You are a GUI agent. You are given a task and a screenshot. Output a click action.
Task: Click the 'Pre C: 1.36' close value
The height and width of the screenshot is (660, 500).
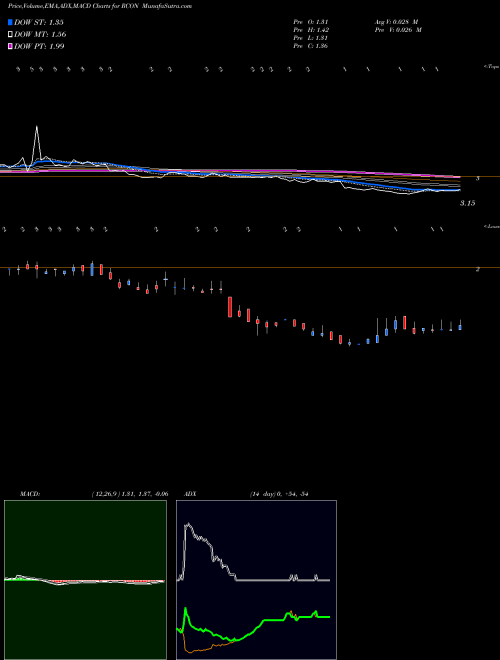311,46
